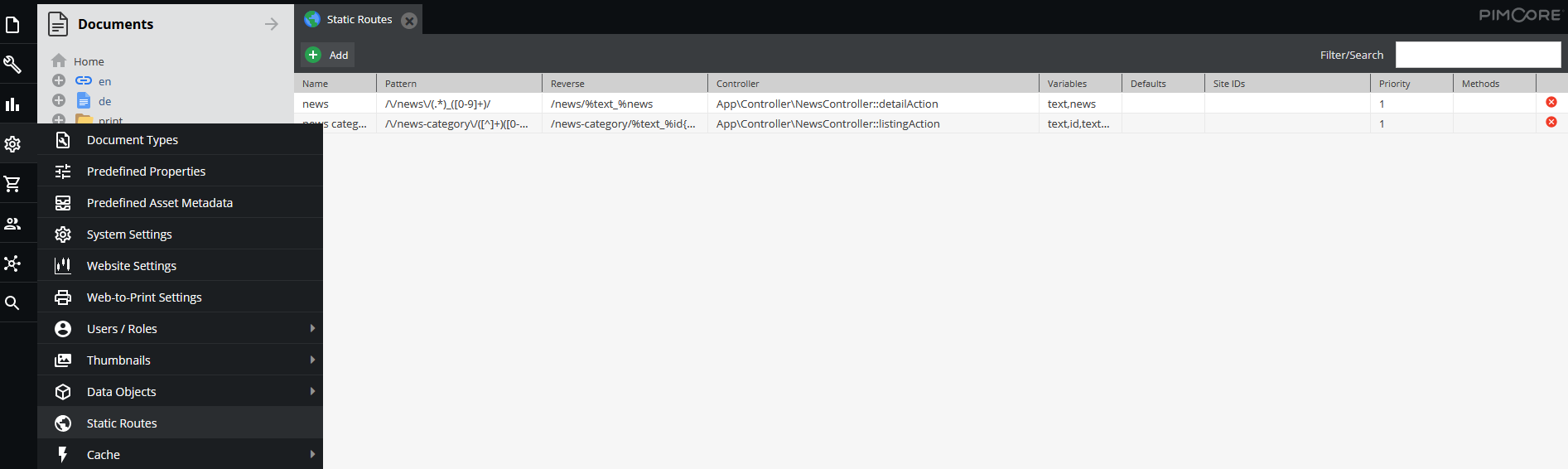This screenshot has width=1568, height=469.
Task: Delete the news static route
Action: point(1551,103)
